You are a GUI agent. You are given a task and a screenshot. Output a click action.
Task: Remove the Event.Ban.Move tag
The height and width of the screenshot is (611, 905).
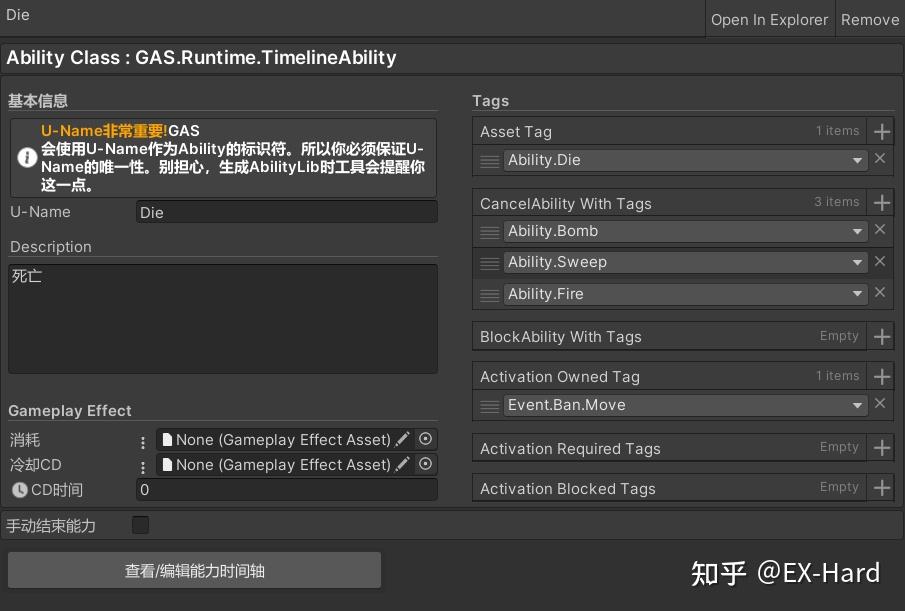(x=880, y=406)
